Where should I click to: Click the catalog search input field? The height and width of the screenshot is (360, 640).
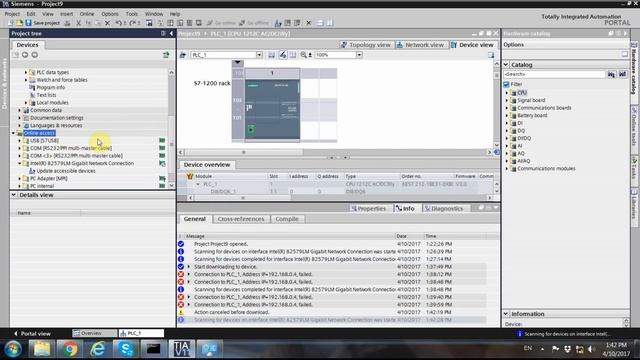point(554,74)
